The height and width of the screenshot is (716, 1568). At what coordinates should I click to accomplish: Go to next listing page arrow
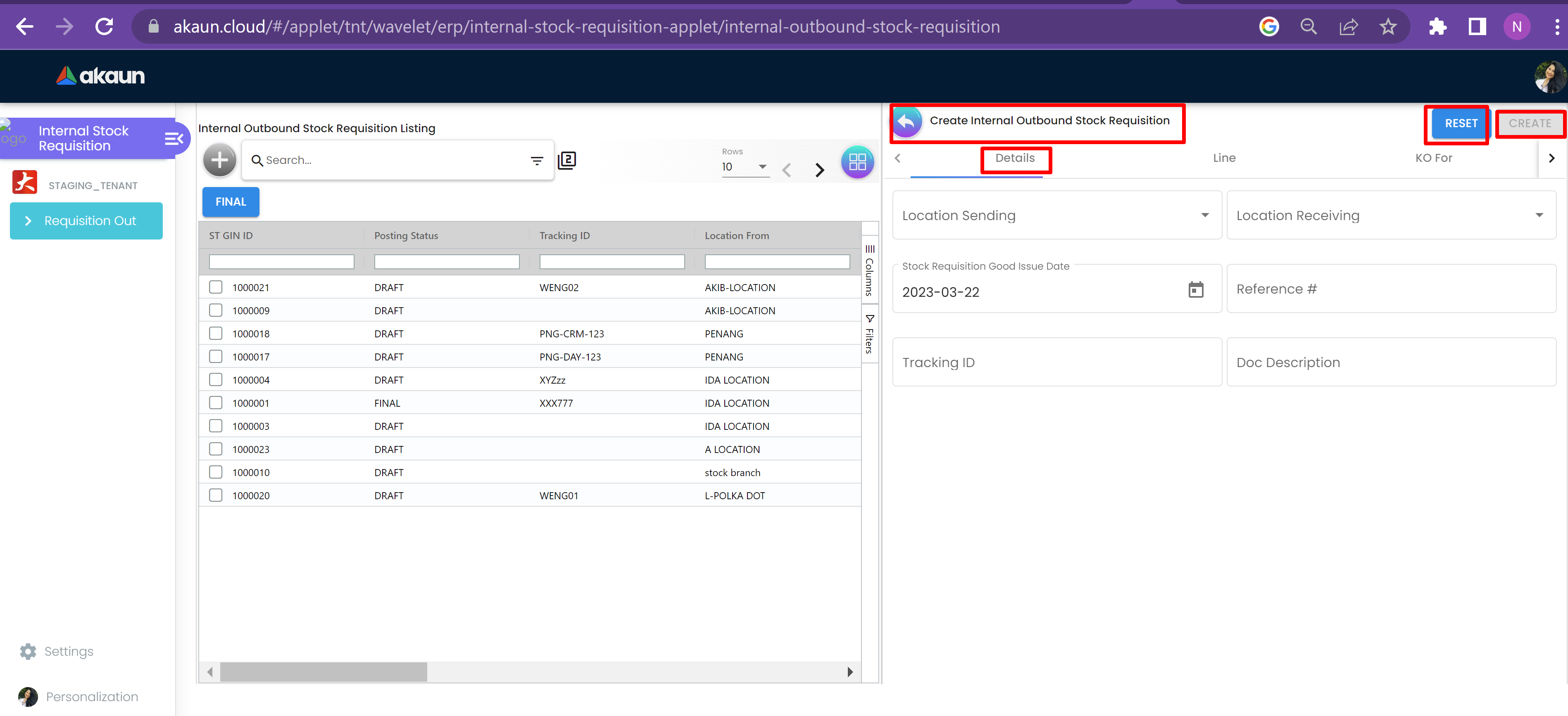click(x=819, y=170)
